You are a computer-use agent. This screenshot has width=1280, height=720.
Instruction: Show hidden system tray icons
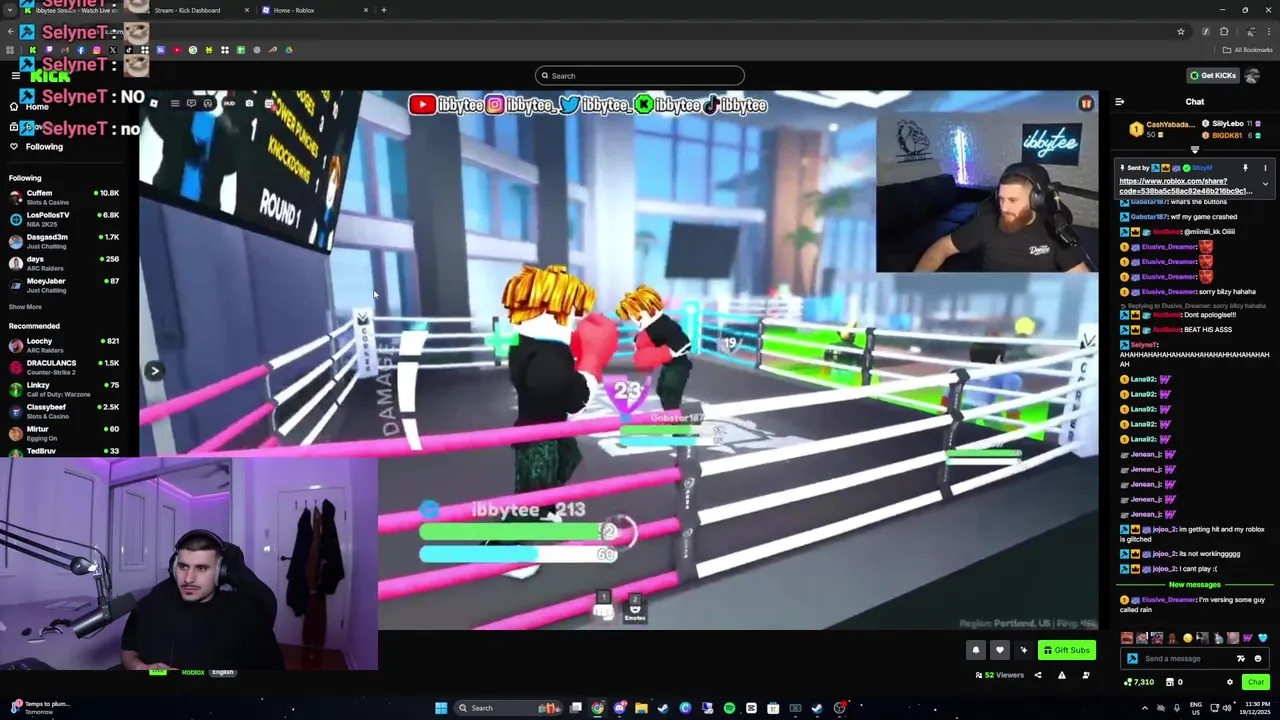click(x=1145, y=708)
